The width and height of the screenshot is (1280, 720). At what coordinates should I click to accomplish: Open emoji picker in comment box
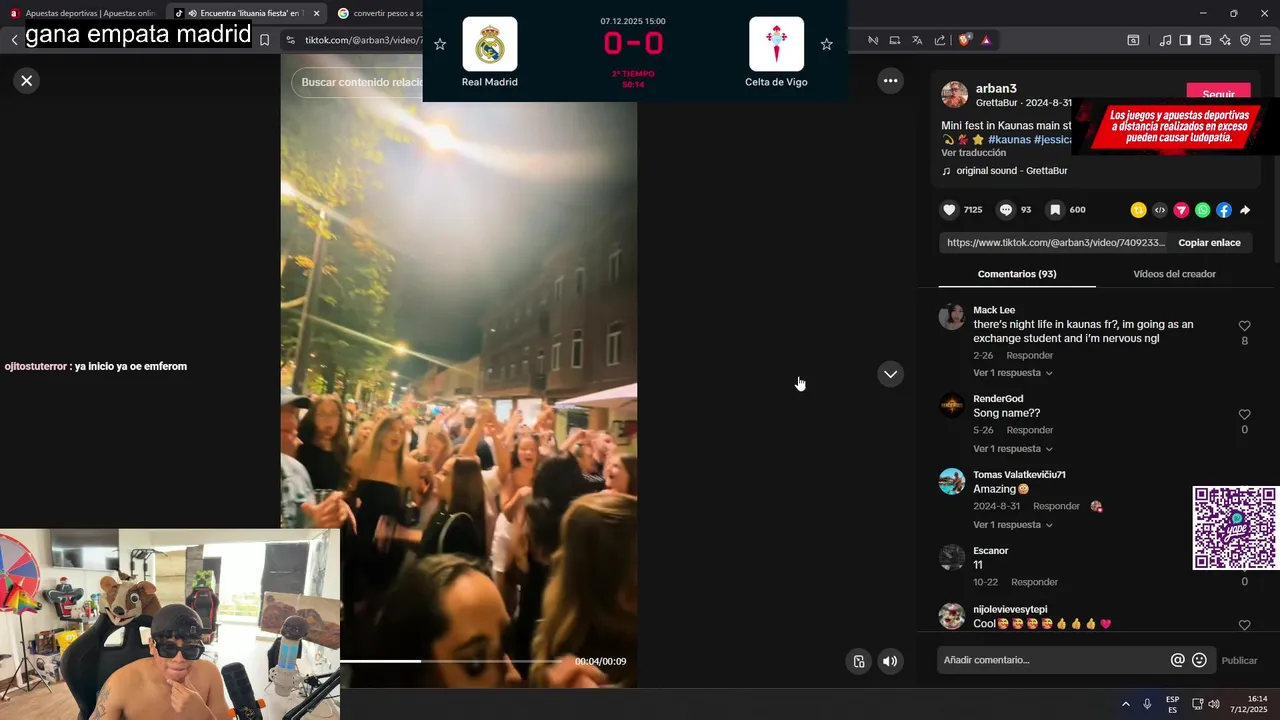(1199, 660)
